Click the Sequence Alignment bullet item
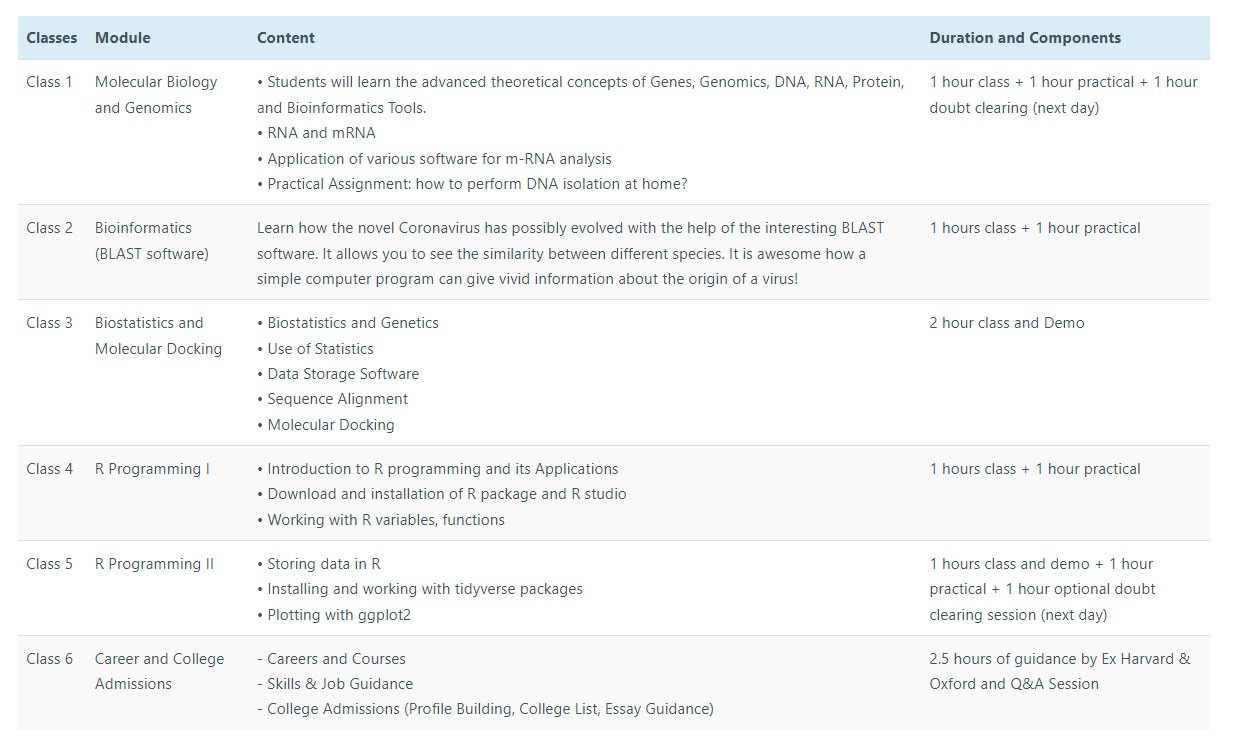This screenshot has height=744, width=1233. [x=332, y=399]
